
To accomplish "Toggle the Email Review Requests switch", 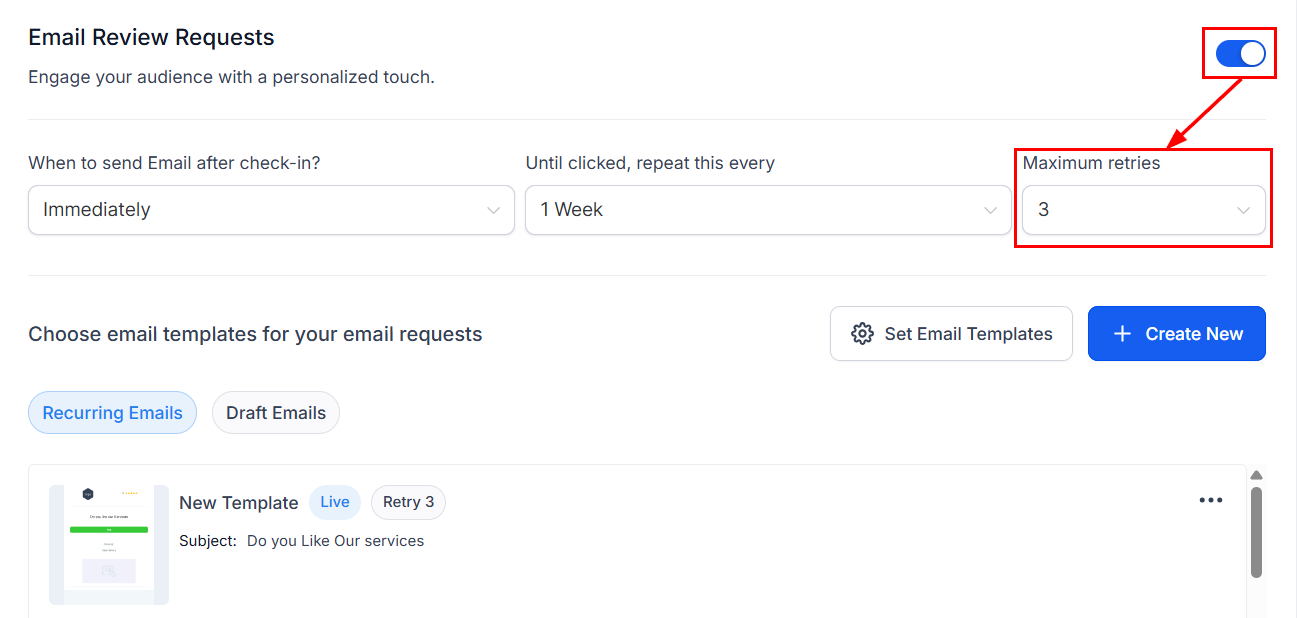I will (1240, 54).
